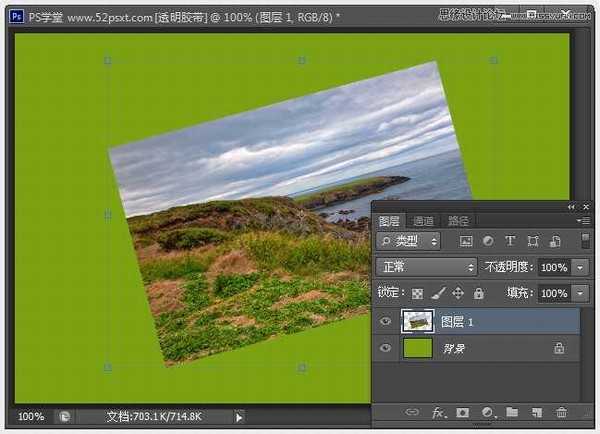Filter layers by text type
600x434 pixels.
click(510, 242)
